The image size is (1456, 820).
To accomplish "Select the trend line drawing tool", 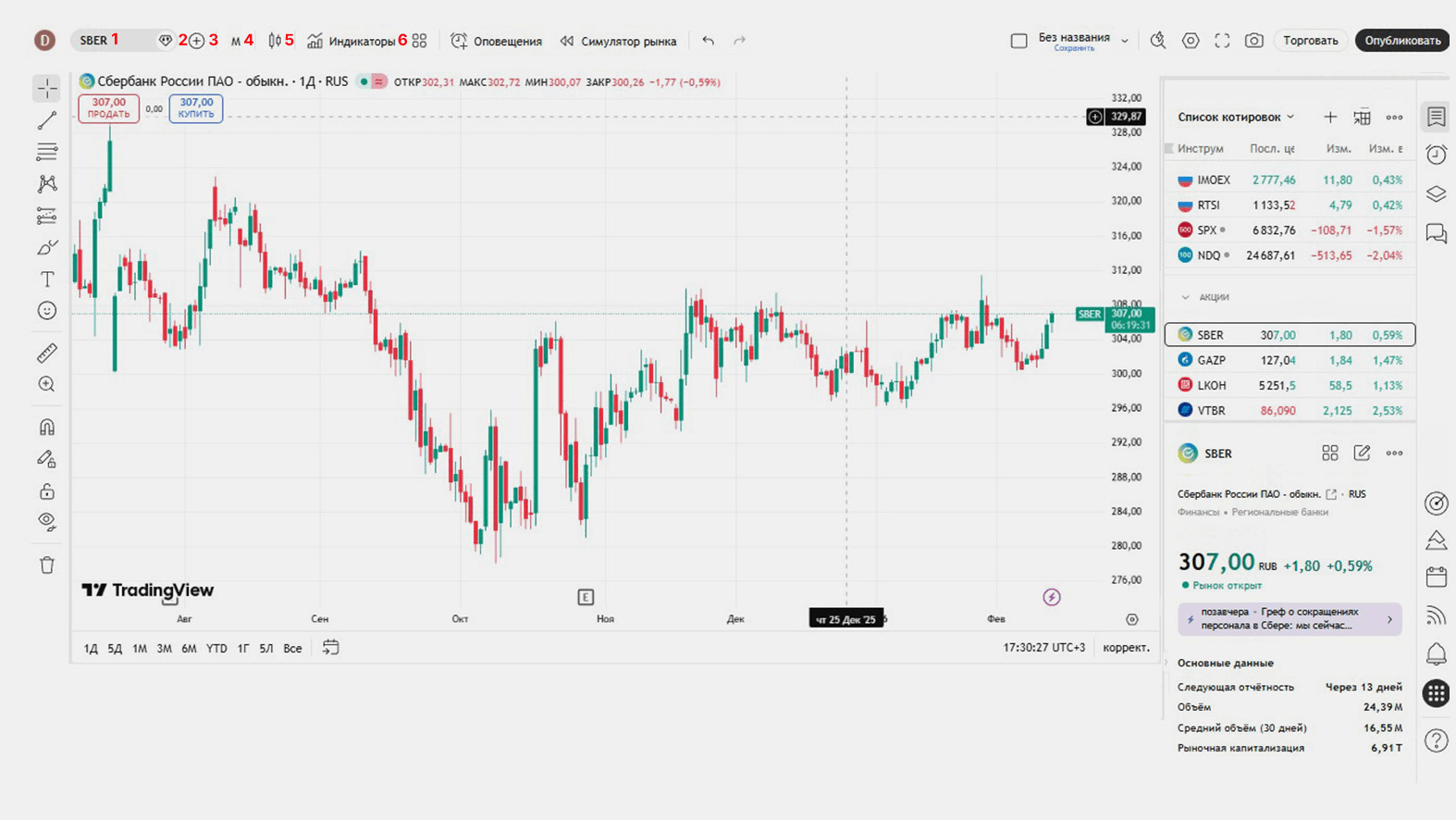I will coord(47,121).
